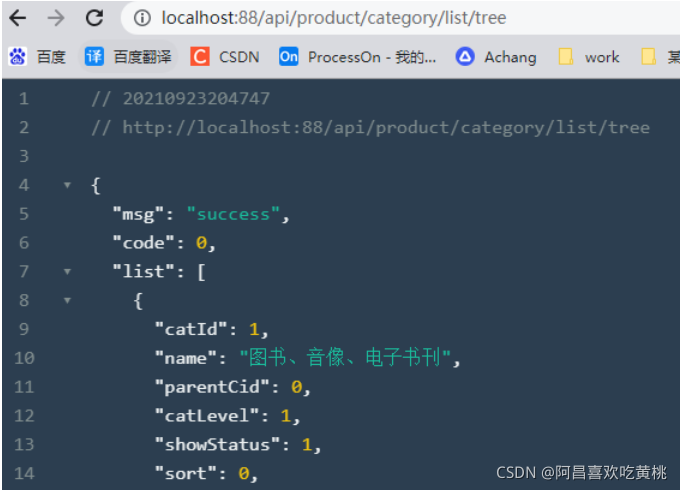Collapse the first list object on line 8

(x=67, y=301)
